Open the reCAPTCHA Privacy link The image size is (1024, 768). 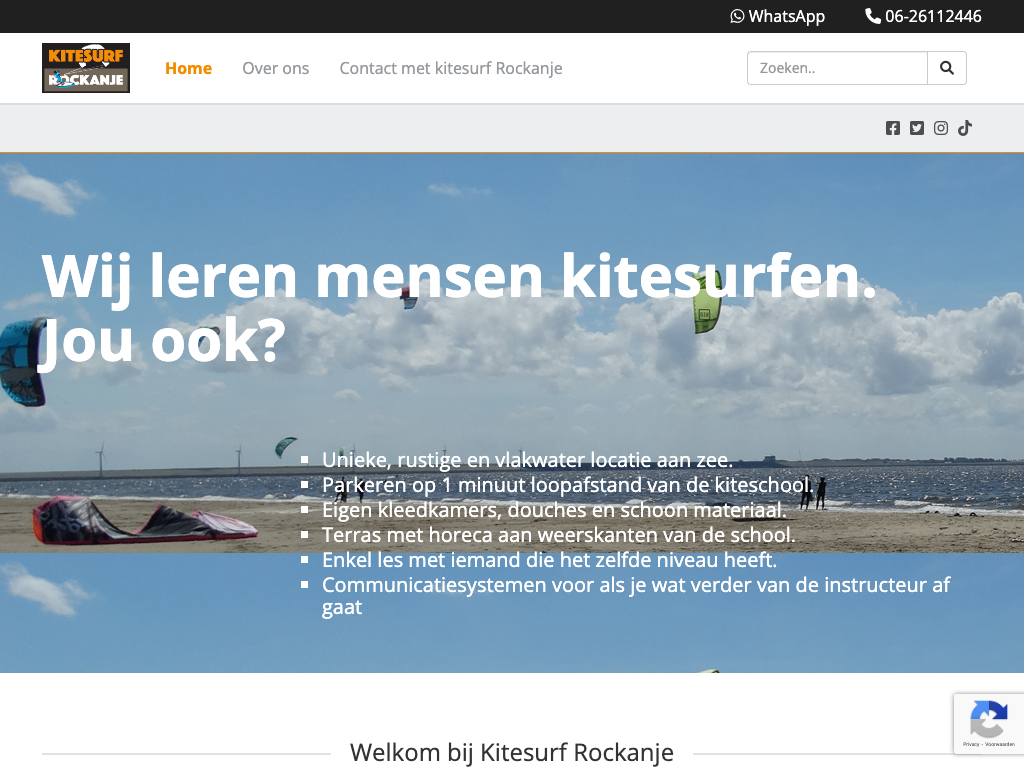point(971,744)
